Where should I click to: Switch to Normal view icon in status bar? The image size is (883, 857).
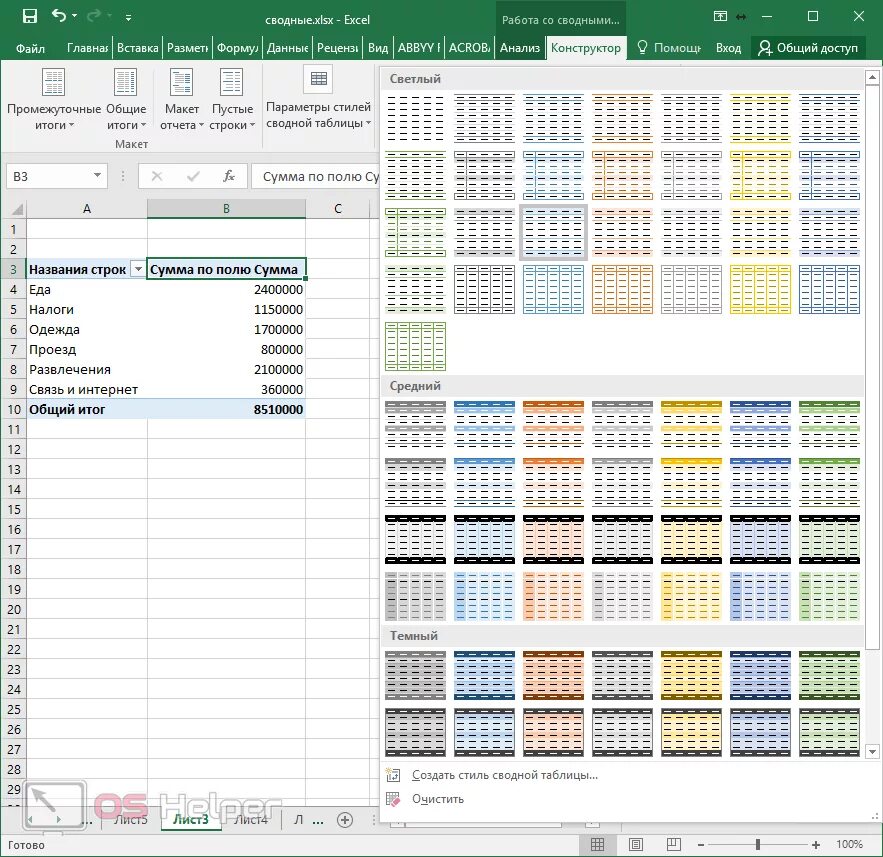[597, 844]
